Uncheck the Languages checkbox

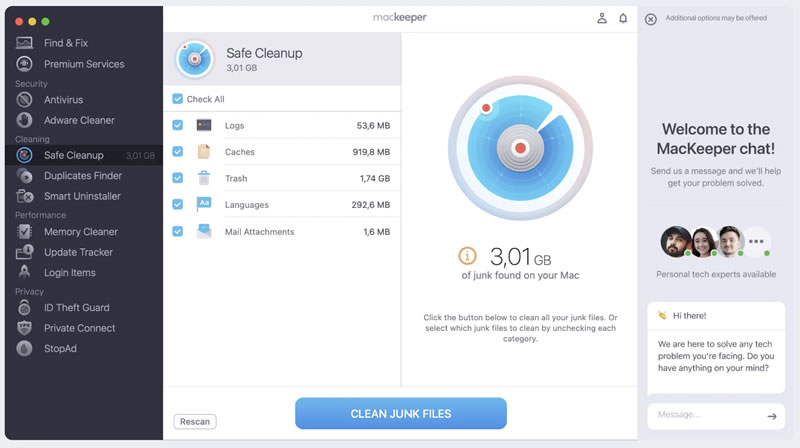click(x=178, y=204)
